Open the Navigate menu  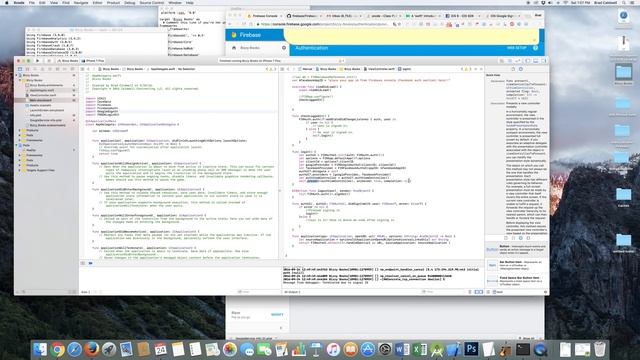[x=80, y=2]
